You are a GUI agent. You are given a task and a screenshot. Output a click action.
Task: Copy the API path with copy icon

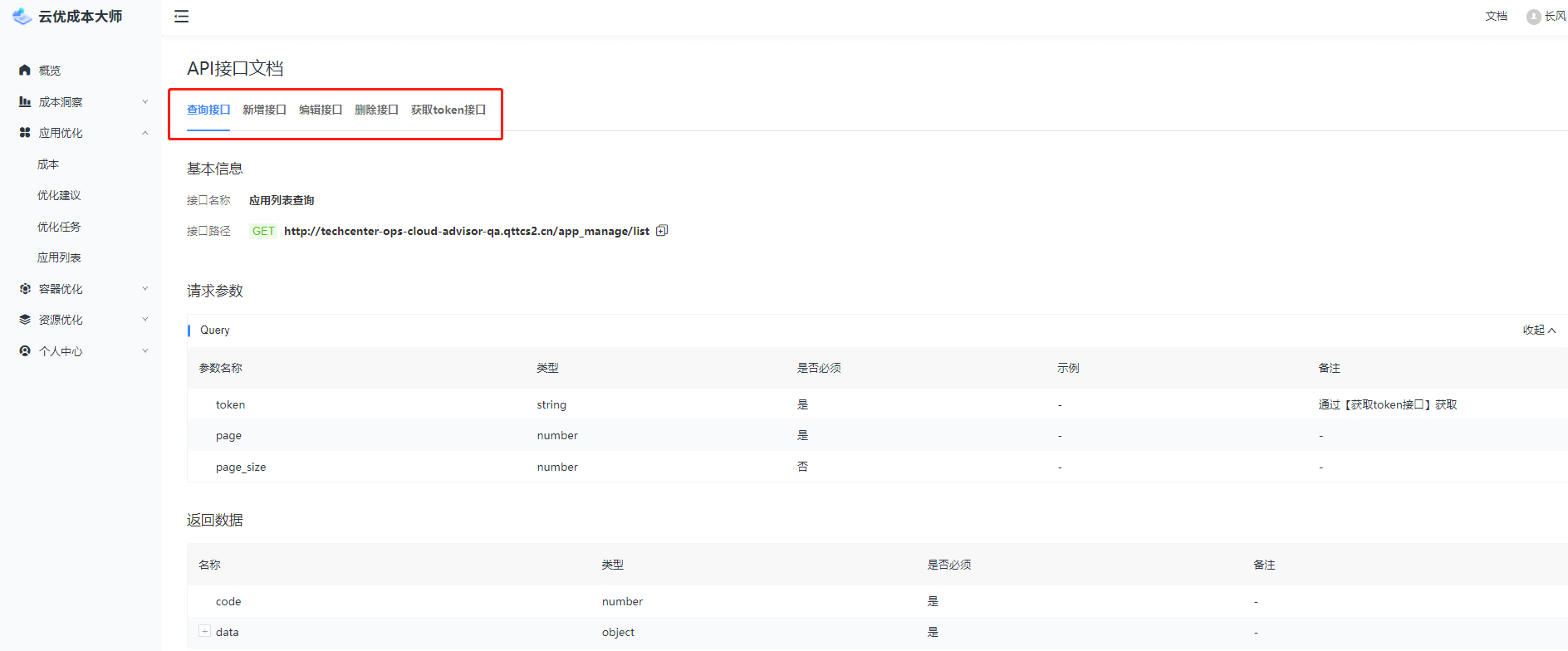point(662,231)
